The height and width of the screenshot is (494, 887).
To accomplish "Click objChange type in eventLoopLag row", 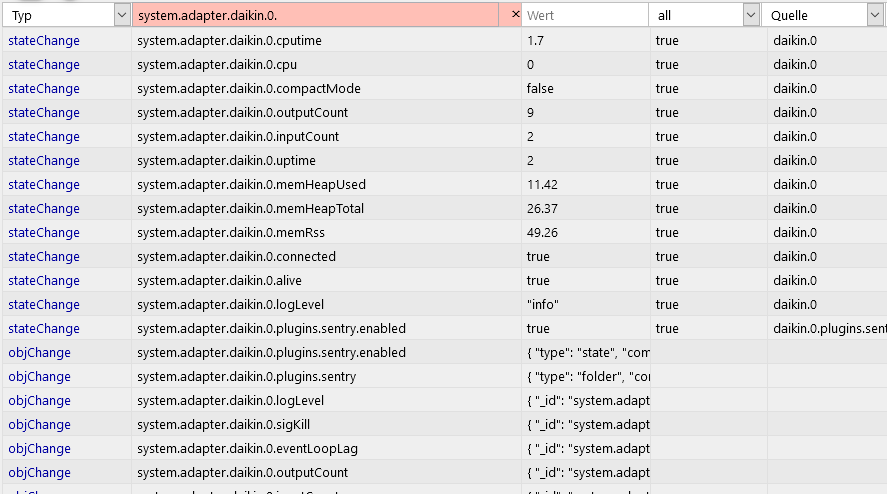I will pos(40,449).
